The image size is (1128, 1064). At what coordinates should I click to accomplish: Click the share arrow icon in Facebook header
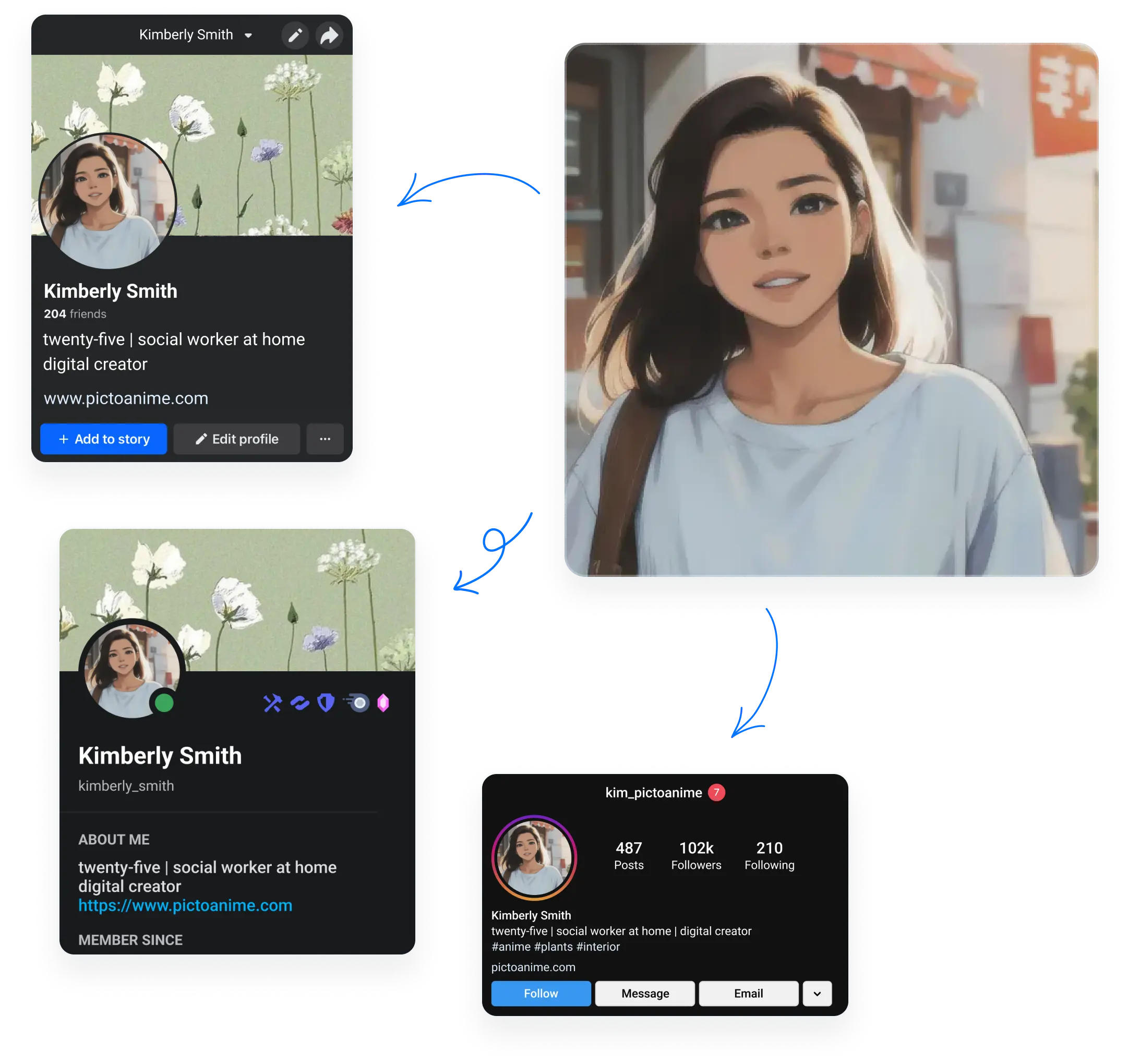point(329,35)
